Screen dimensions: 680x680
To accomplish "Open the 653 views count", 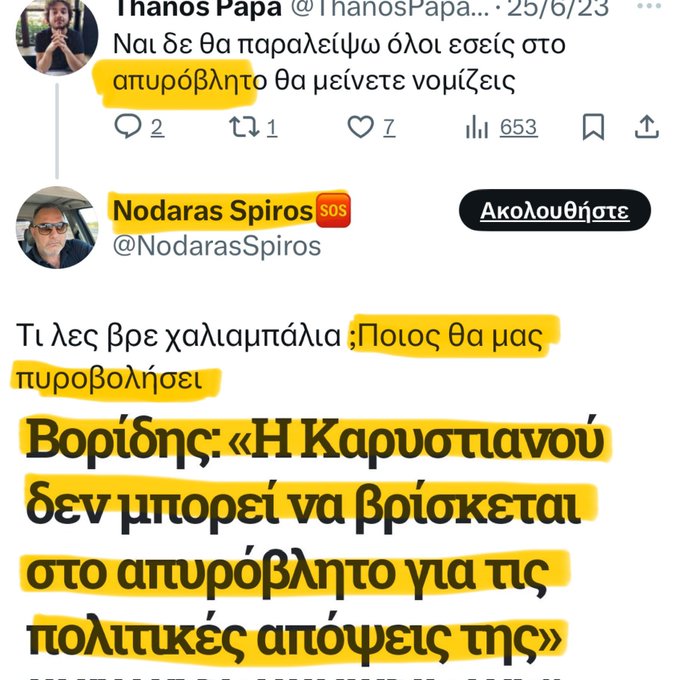I will coord(518,128).
